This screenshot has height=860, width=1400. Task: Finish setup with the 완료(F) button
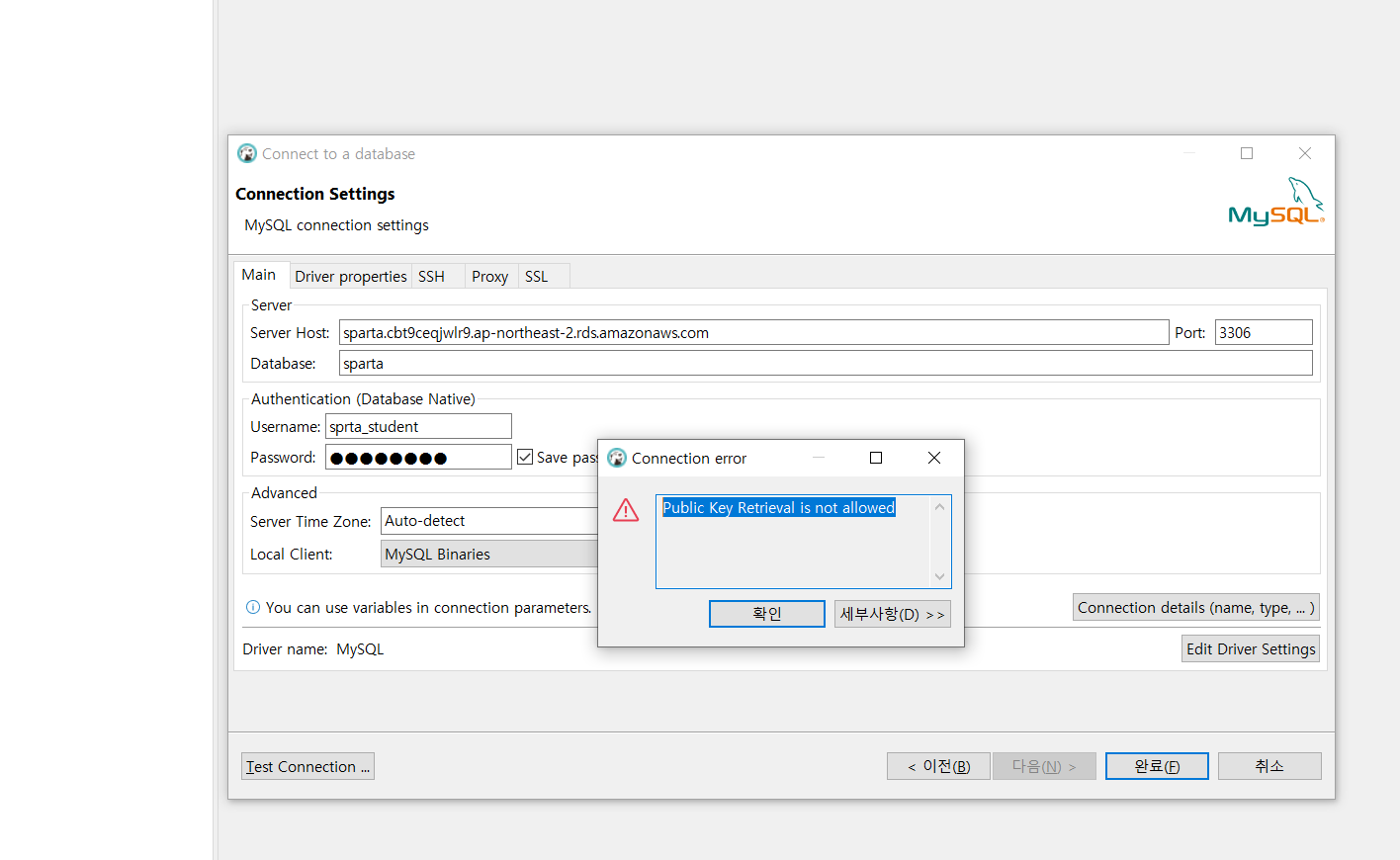1157,766
